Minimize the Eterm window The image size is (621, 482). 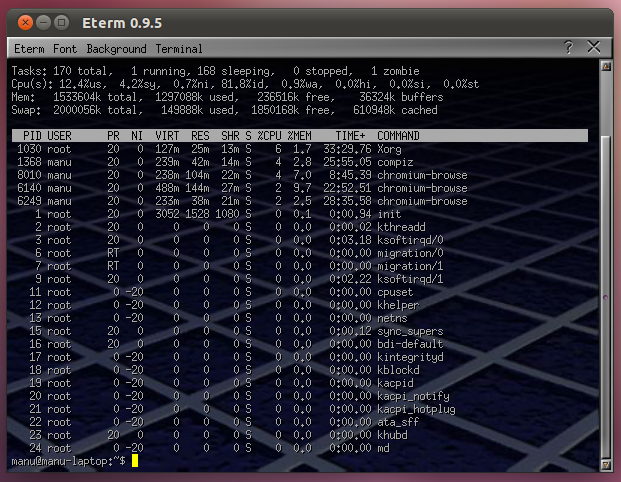[44, 23]
